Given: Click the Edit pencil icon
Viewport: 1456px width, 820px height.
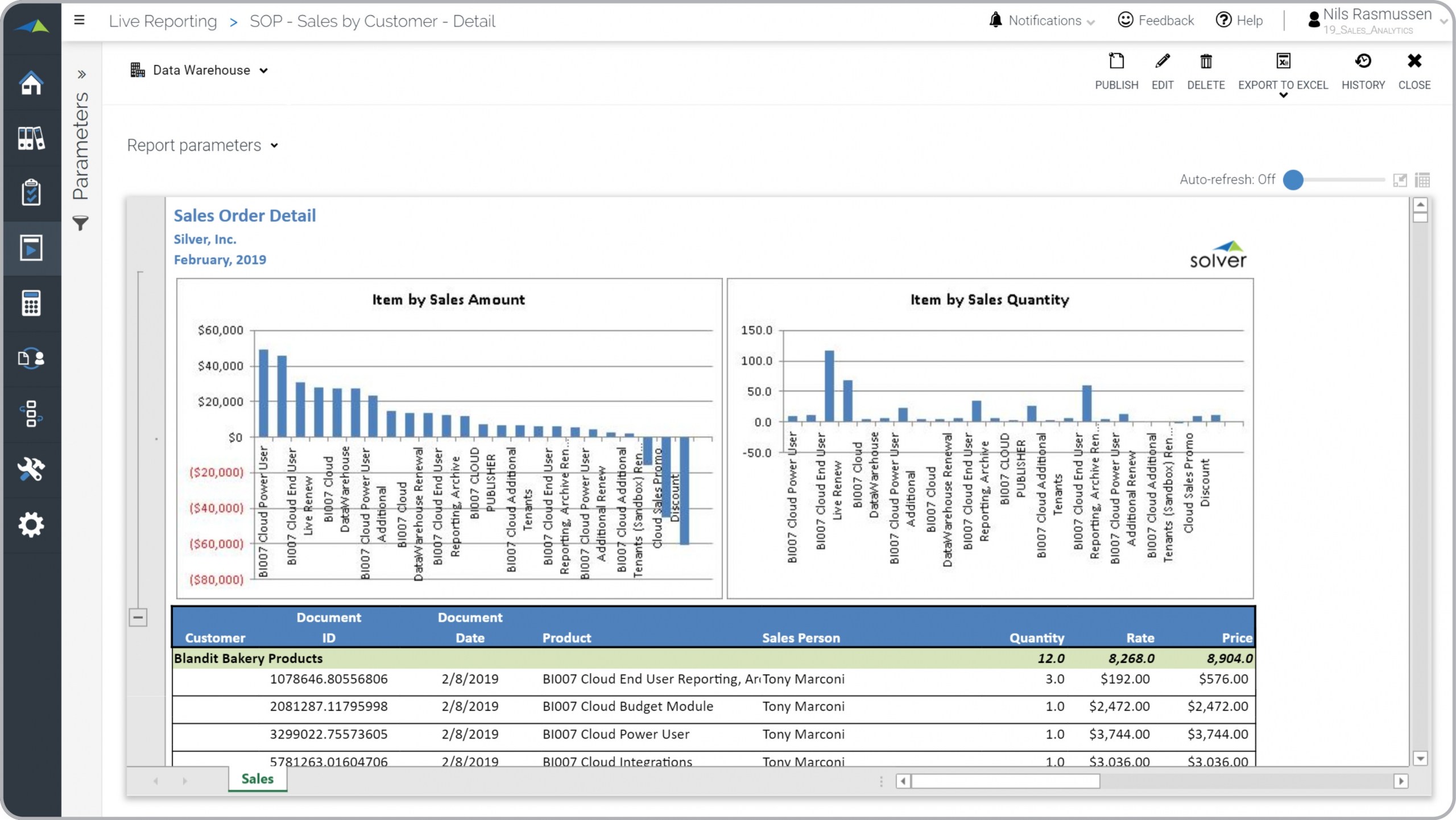Looking at the screenshot, I should coord(1162,61).
